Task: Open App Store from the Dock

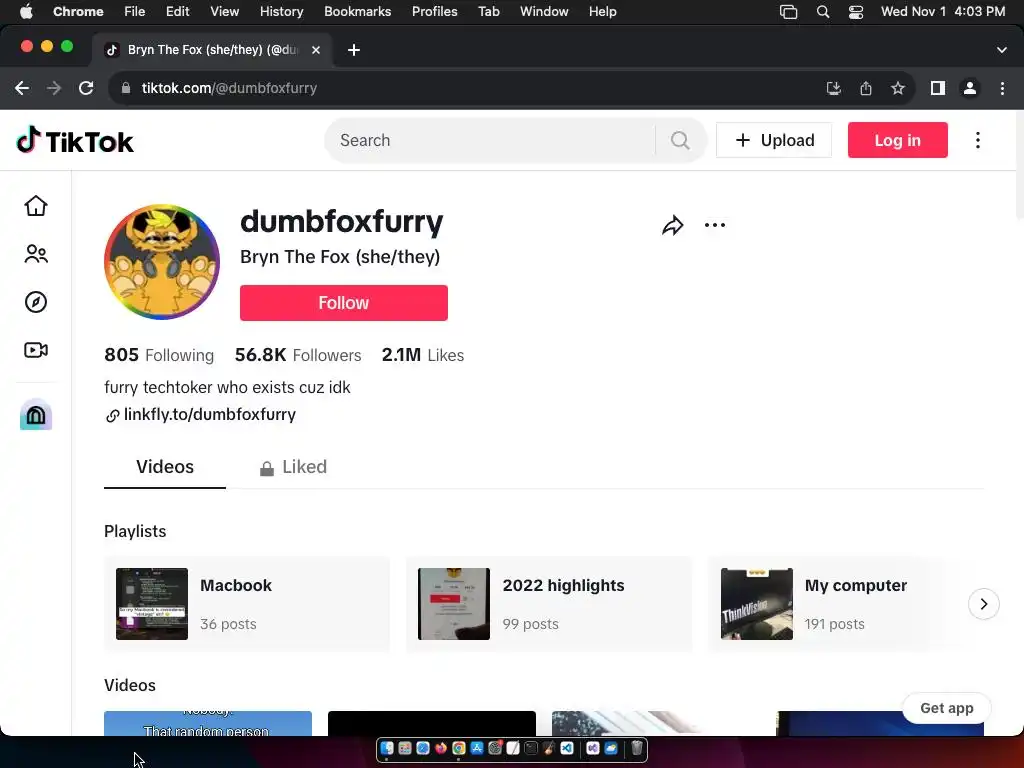Action: pos(477,748)
